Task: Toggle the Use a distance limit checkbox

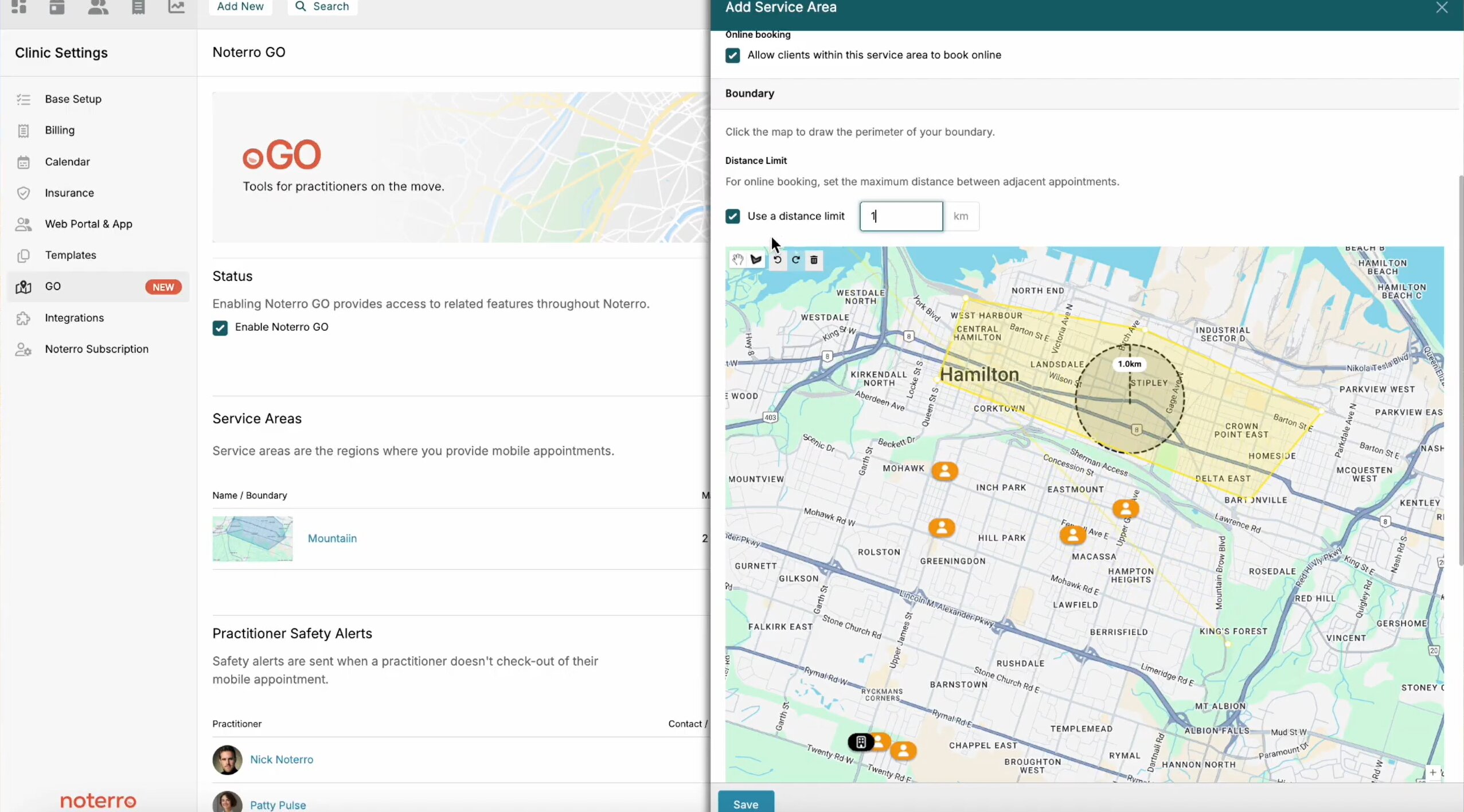Action: click(x=732, y=216)
